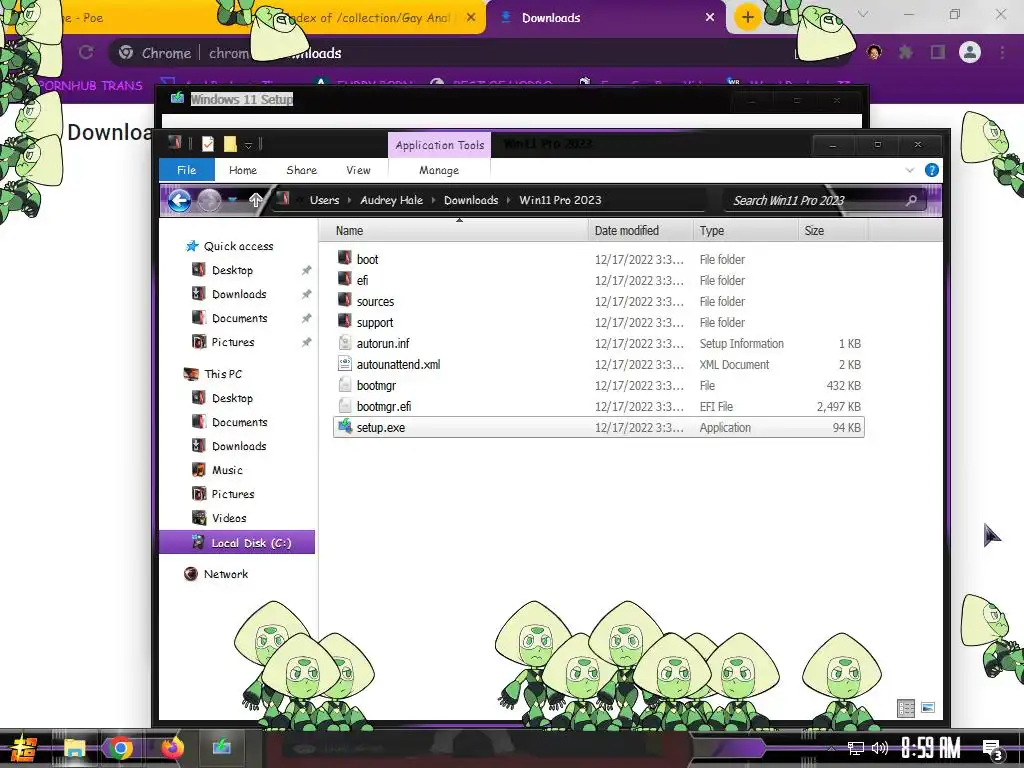Select the autounattend.xml file icon
This screenshot has width=1024, height=768.
click(x=345, y=364)
